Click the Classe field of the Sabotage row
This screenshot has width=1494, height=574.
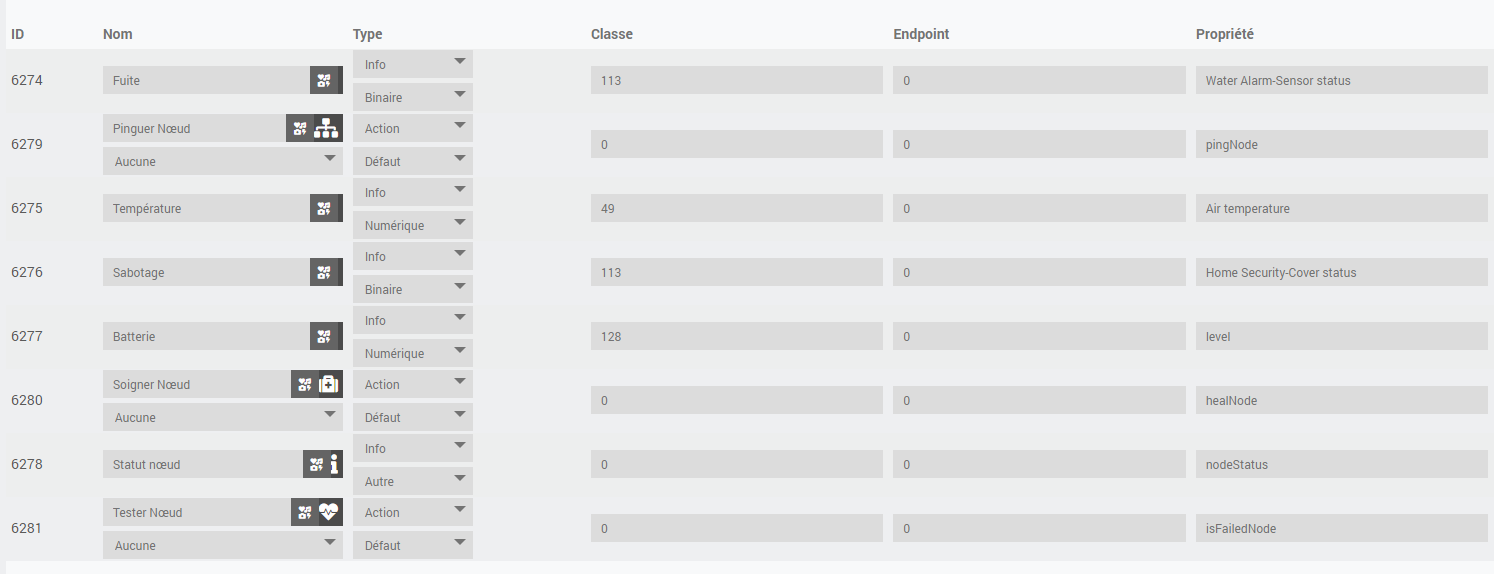point(737,272)
